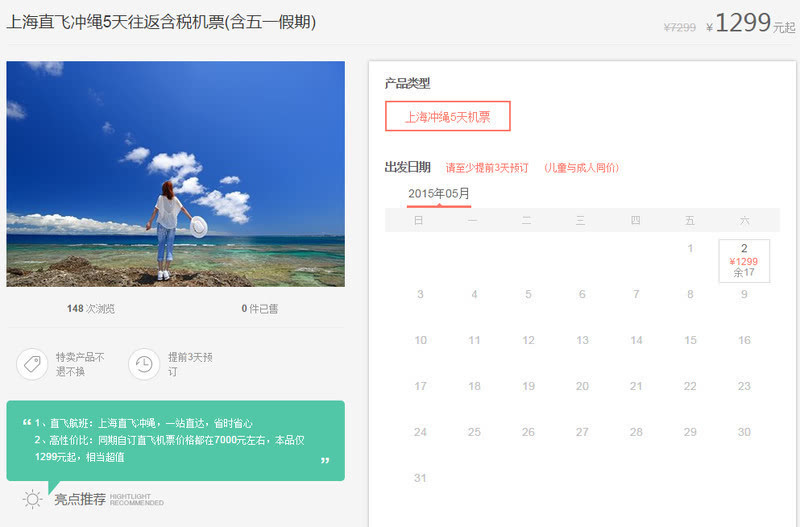The height and width of the screenshot is (527, 800).
Task: Click the opening quote mark icon
Action: (x=26, y=423)
